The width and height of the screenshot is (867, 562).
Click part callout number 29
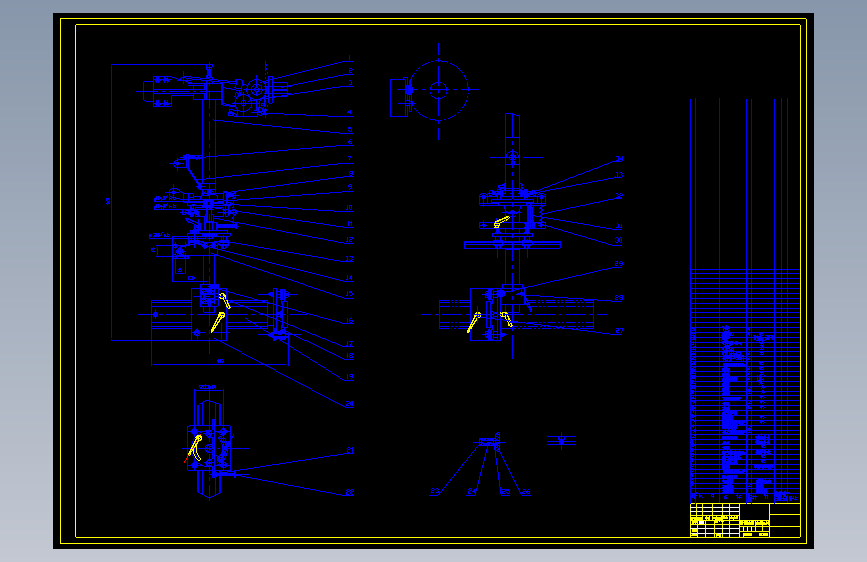(x=619, y=264)
